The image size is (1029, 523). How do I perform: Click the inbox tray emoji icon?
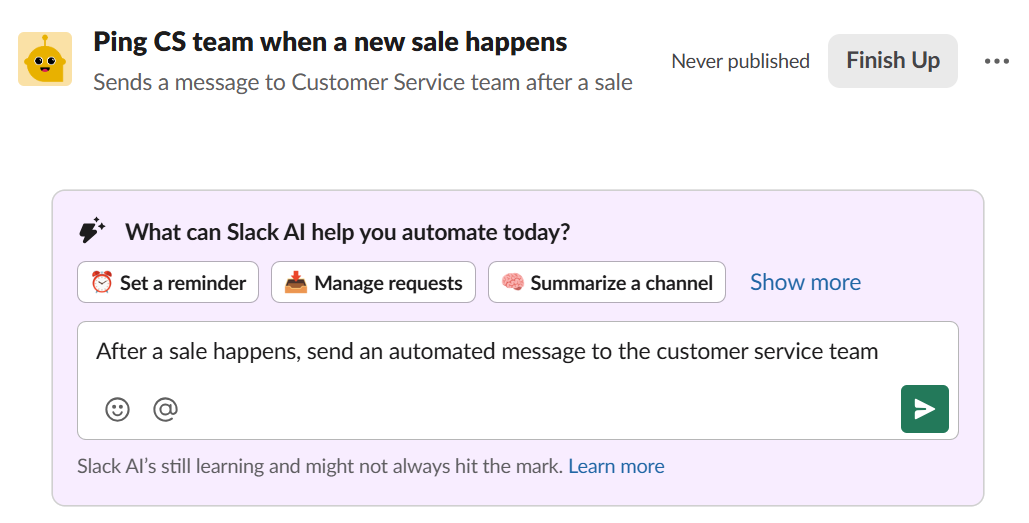pos(296,283)
